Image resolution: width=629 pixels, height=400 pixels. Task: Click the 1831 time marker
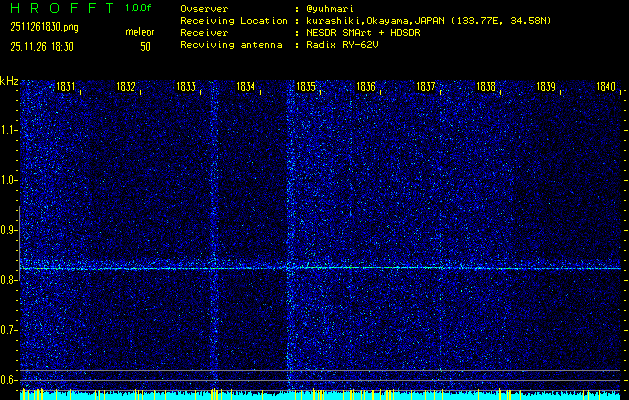(67, 88)
